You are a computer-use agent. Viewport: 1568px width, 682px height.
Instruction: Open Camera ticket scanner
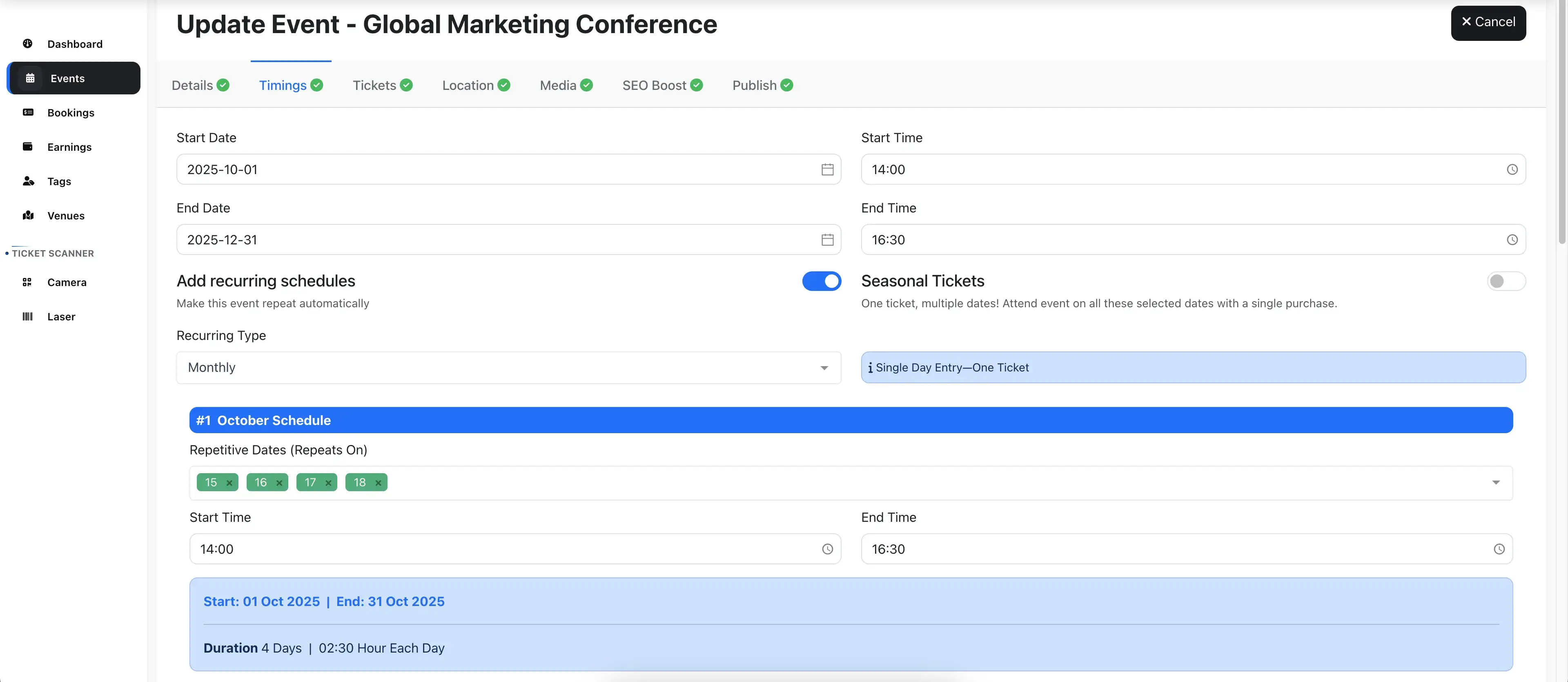(x=66, y=282)
